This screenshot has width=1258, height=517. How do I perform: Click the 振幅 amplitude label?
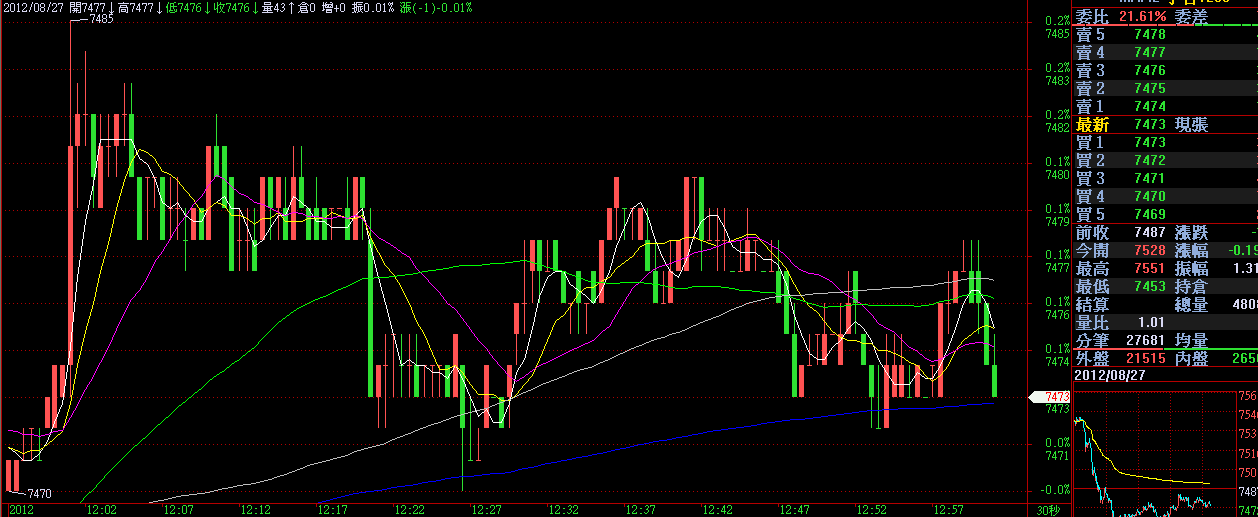pyautogui.click(x=1191, y=268)
